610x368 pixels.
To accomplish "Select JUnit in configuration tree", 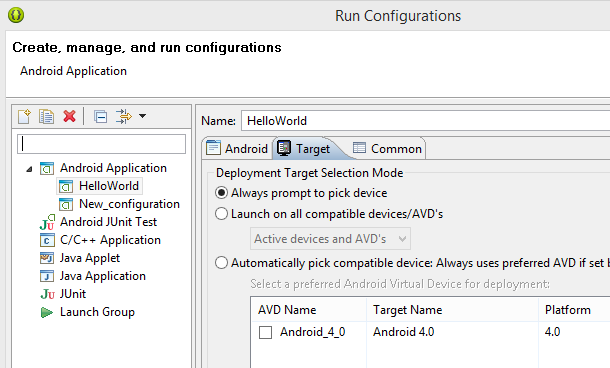I will tap(73, 294).
